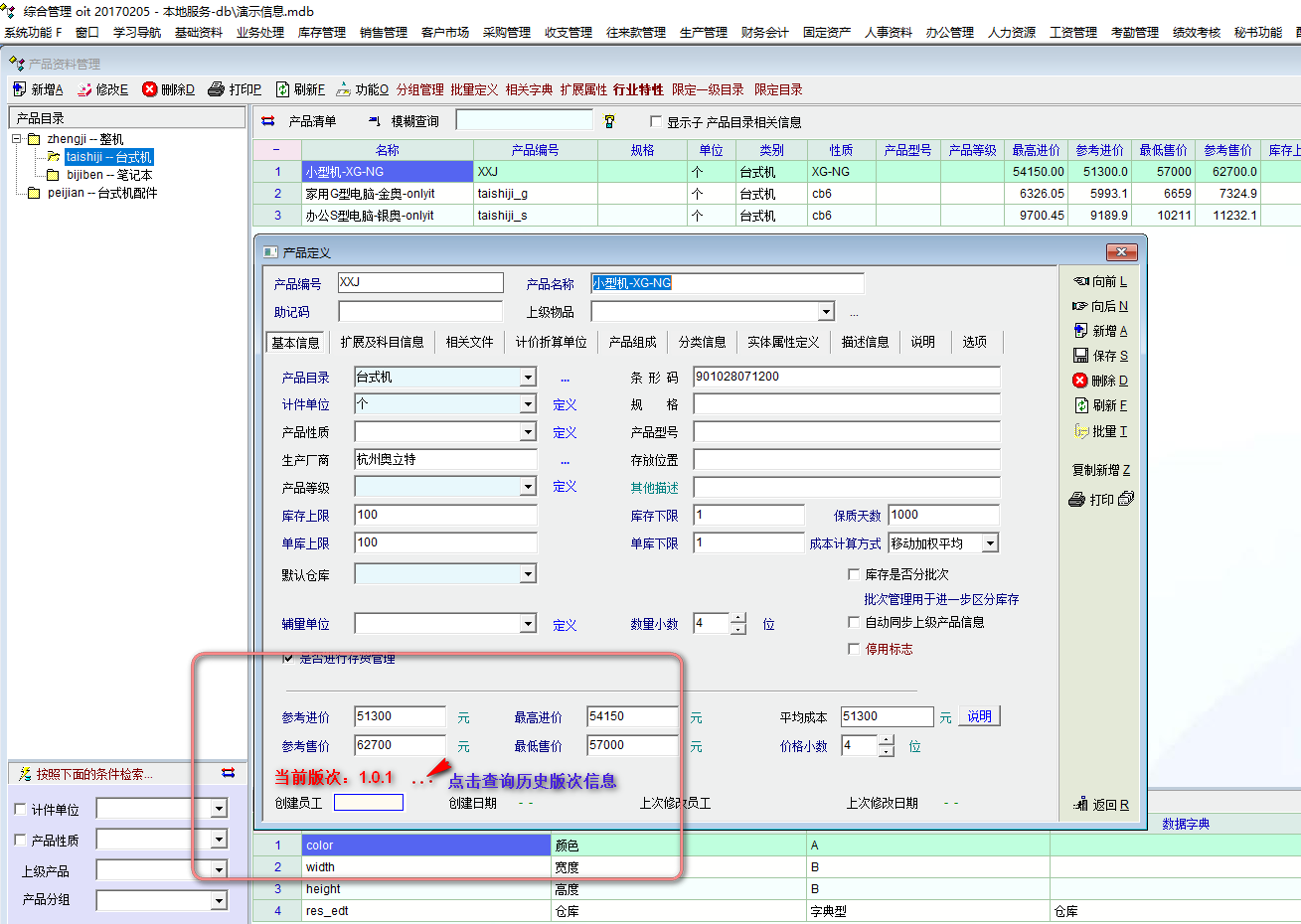The width and height of the screenshot is (1301, 924).
Task: Click the 说明 button beside 平均成本
Action: click(979, 716)
